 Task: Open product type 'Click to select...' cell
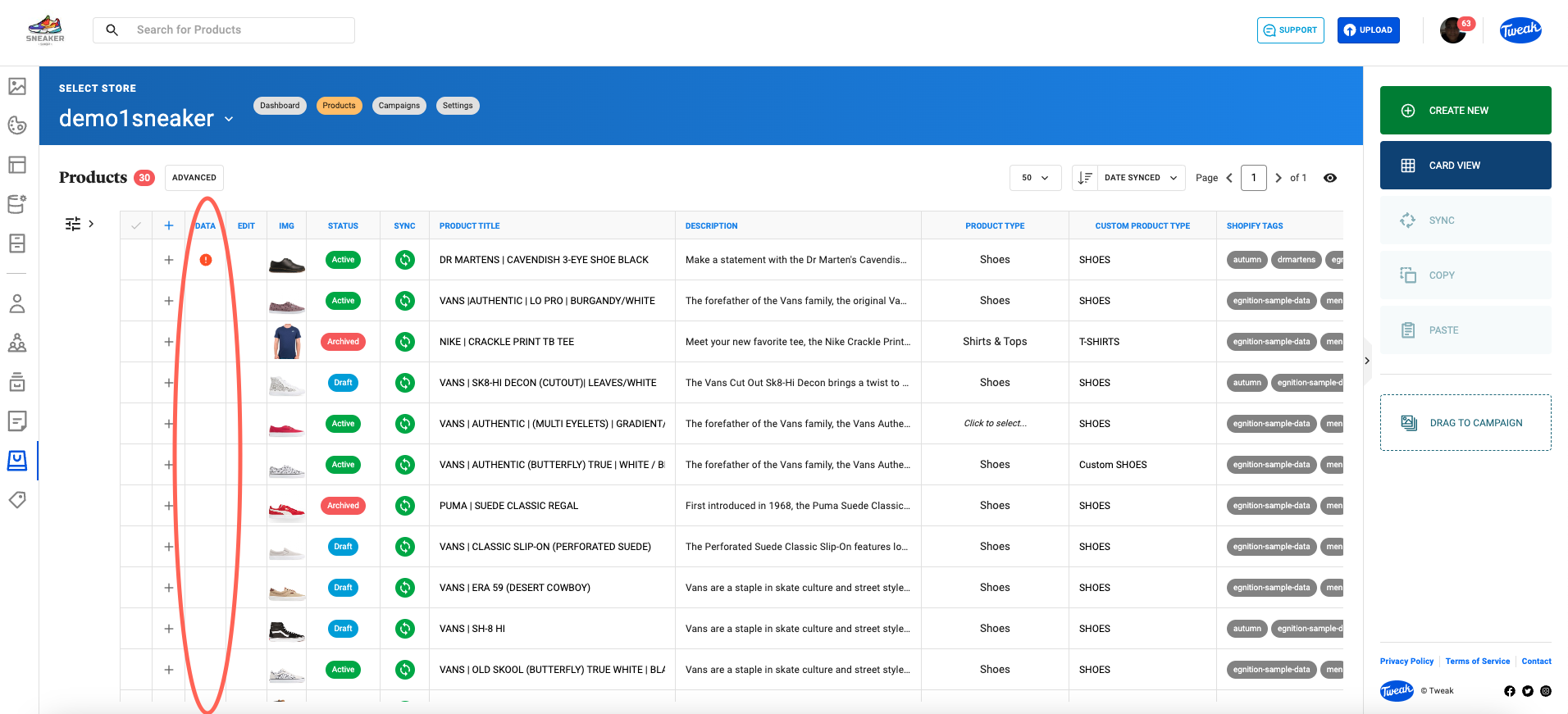(x=995, y=424)
